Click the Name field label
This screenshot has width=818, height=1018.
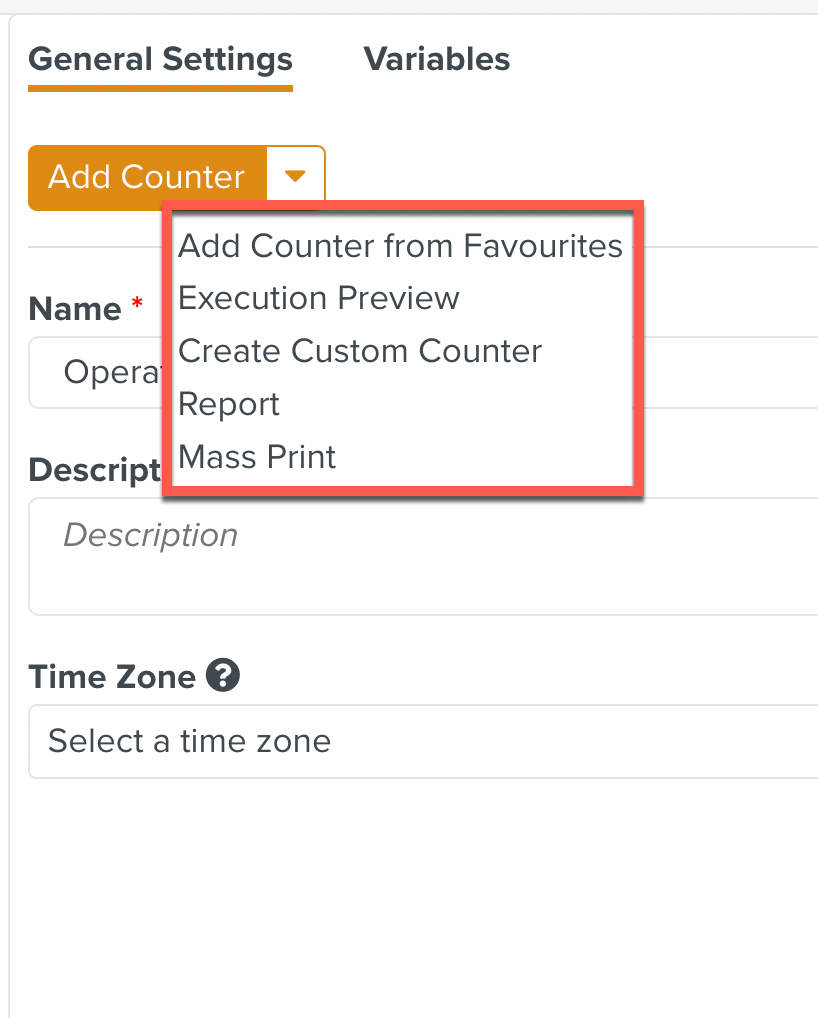click(x=75, y=308)
